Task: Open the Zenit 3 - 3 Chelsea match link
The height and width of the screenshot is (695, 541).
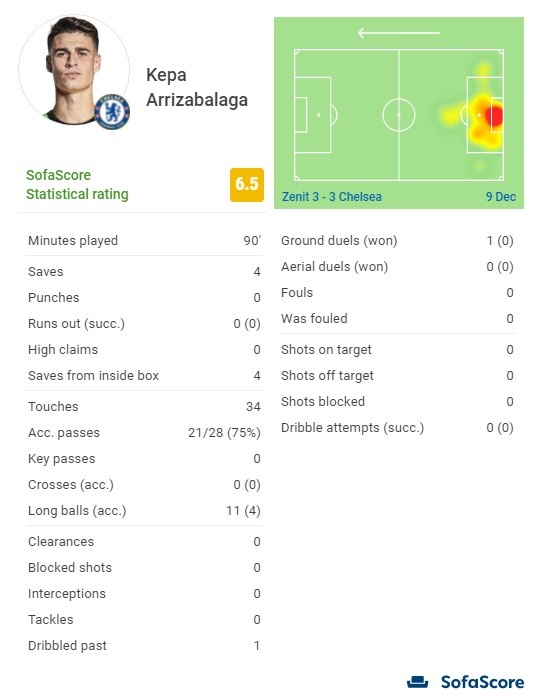Action: click(332, 197)
